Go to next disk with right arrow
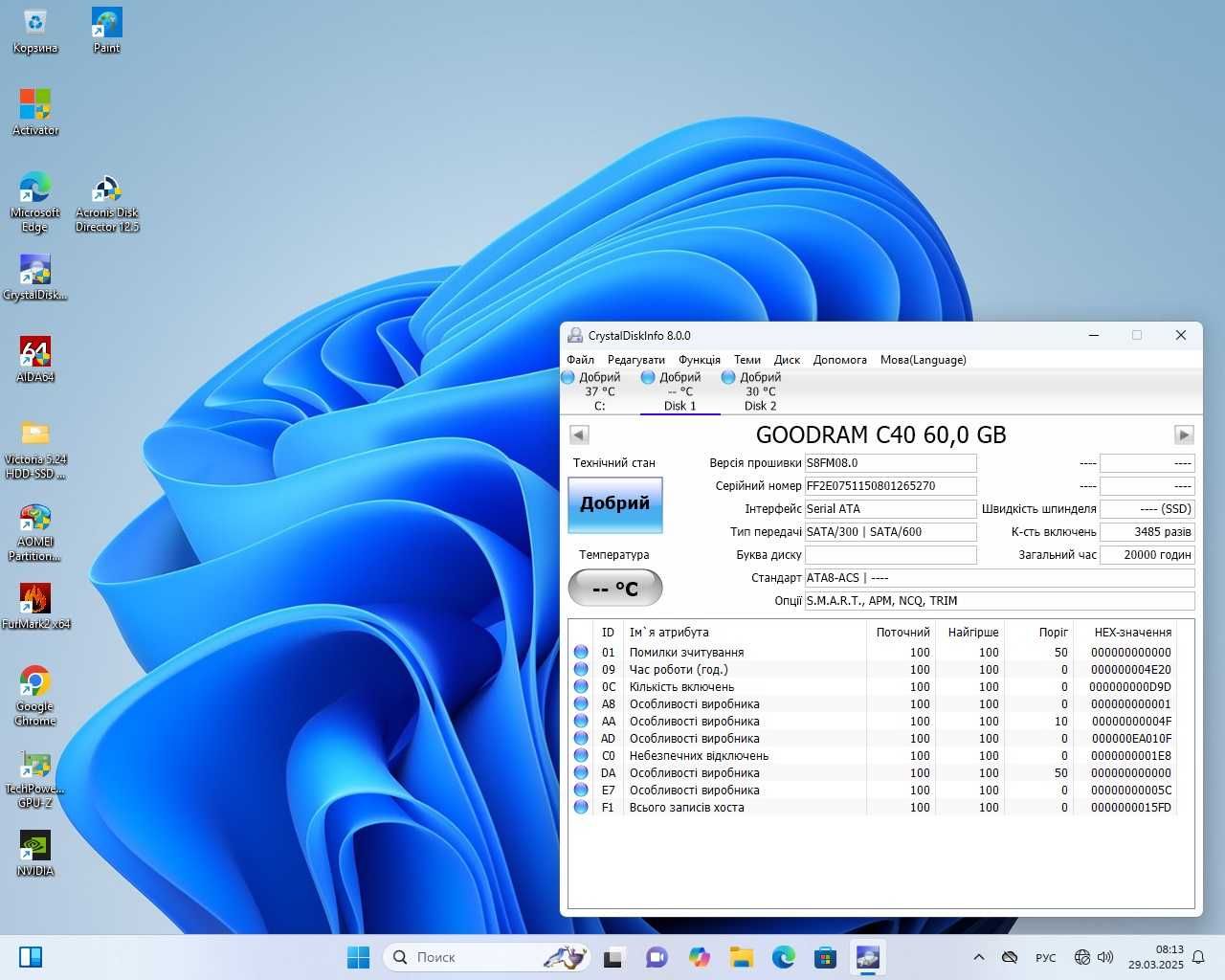The width and height of the screenshot is (1225, 980). 1184,434
